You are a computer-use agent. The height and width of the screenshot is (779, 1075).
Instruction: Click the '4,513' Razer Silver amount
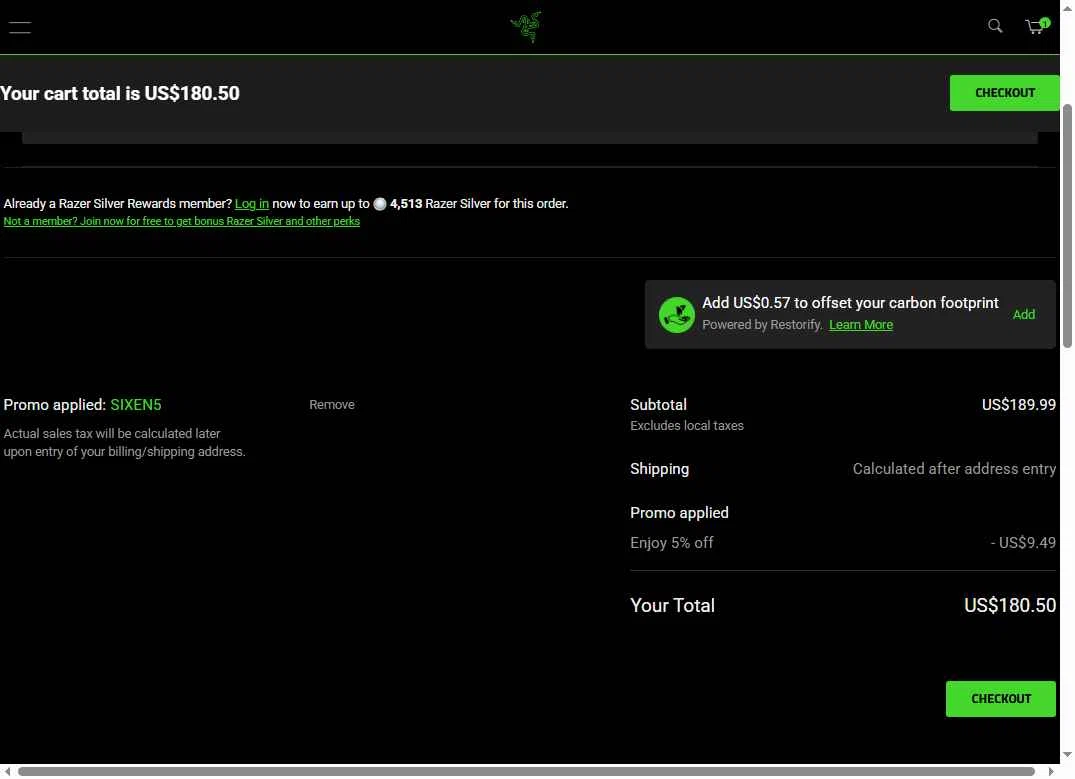(x=406, y=204)
